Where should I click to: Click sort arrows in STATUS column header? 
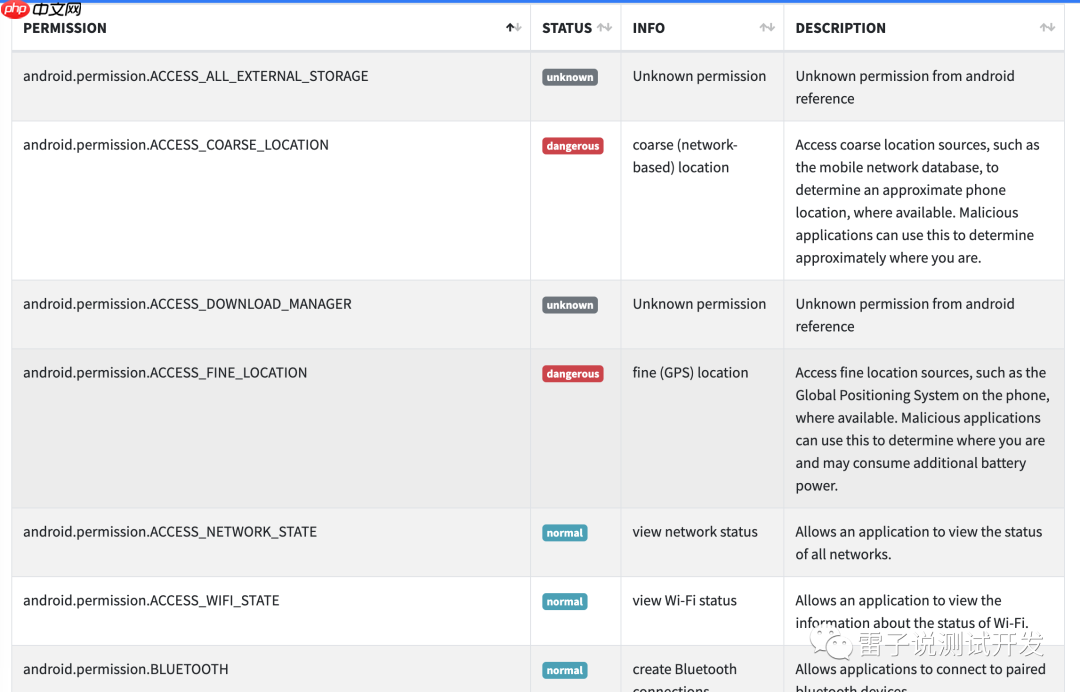(604, 28)
